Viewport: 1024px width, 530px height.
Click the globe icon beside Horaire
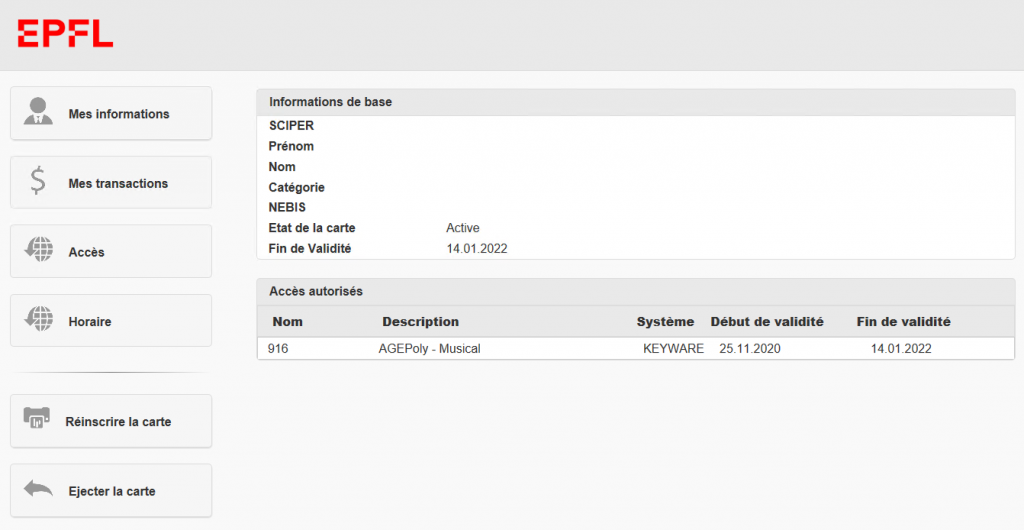38,321
